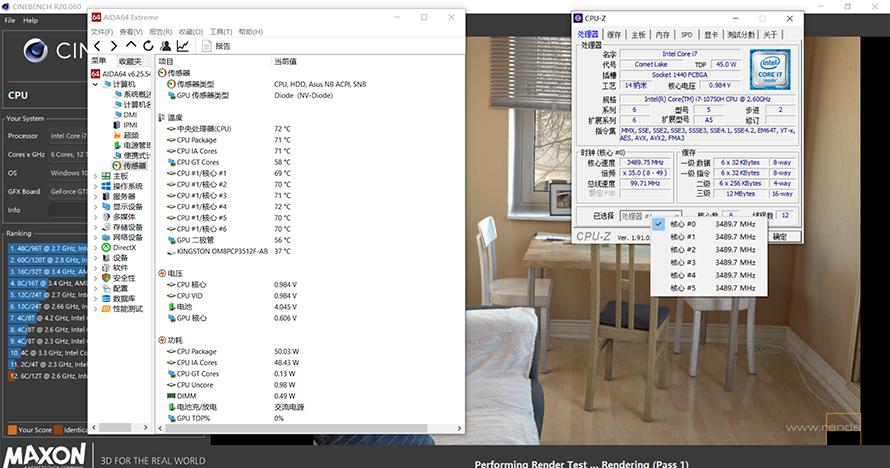Image resolution: width=890 pixels, height=468 pixels.
Task: Collapse the 计算机 tree node
Action: [95, 84]
